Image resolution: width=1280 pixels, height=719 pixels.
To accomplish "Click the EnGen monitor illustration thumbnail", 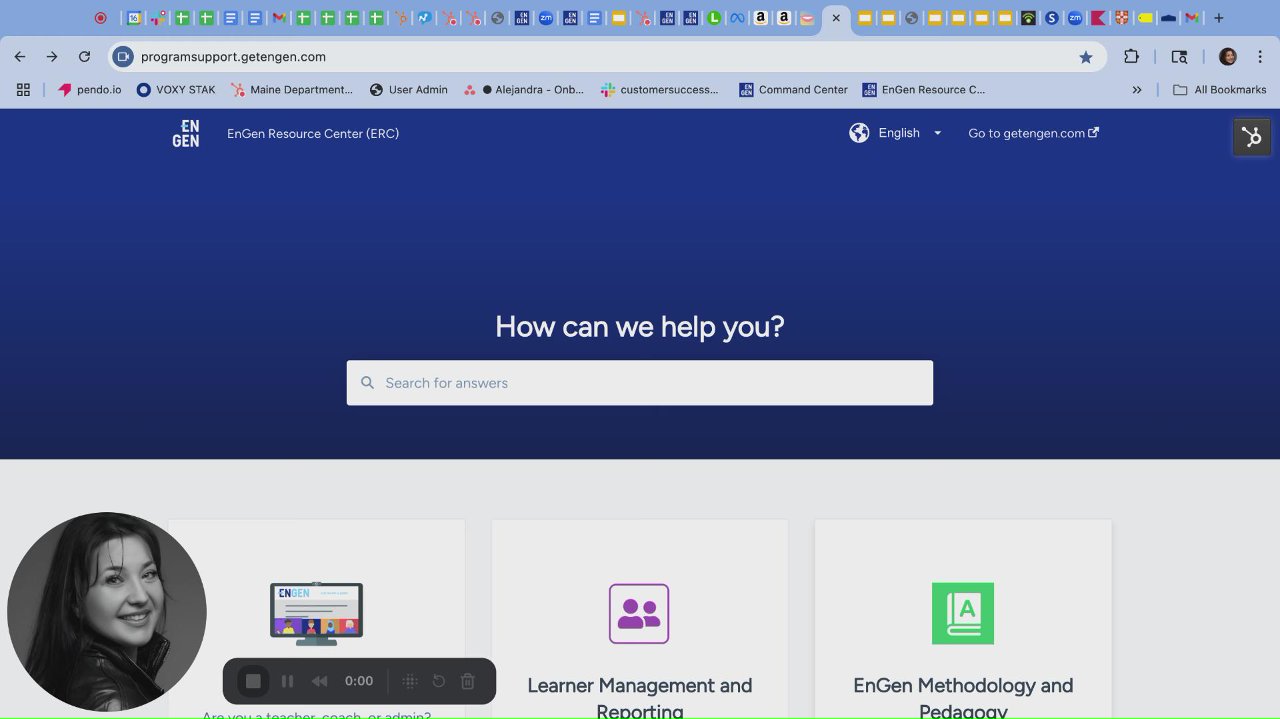I will [x=317, y=613].
